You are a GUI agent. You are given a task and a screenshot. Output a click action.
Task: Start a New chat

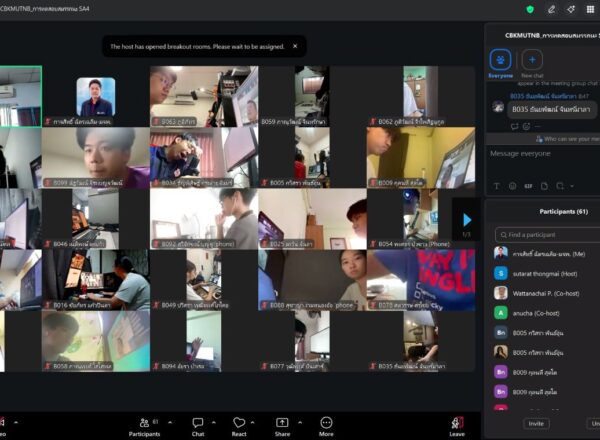(532, 60)
